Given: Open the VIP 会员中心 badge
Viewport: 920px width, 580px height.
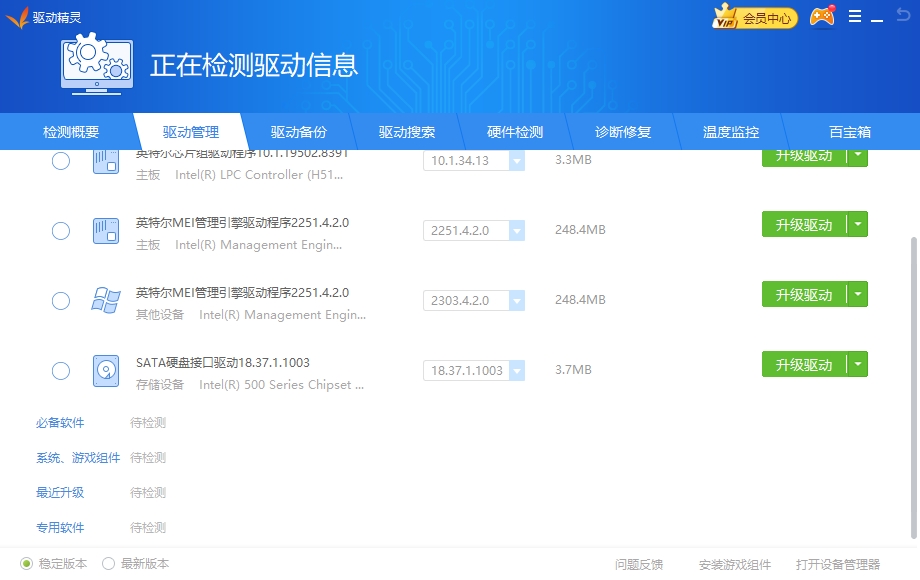Looking at the screenshot, I should click(x=755, y=18).
